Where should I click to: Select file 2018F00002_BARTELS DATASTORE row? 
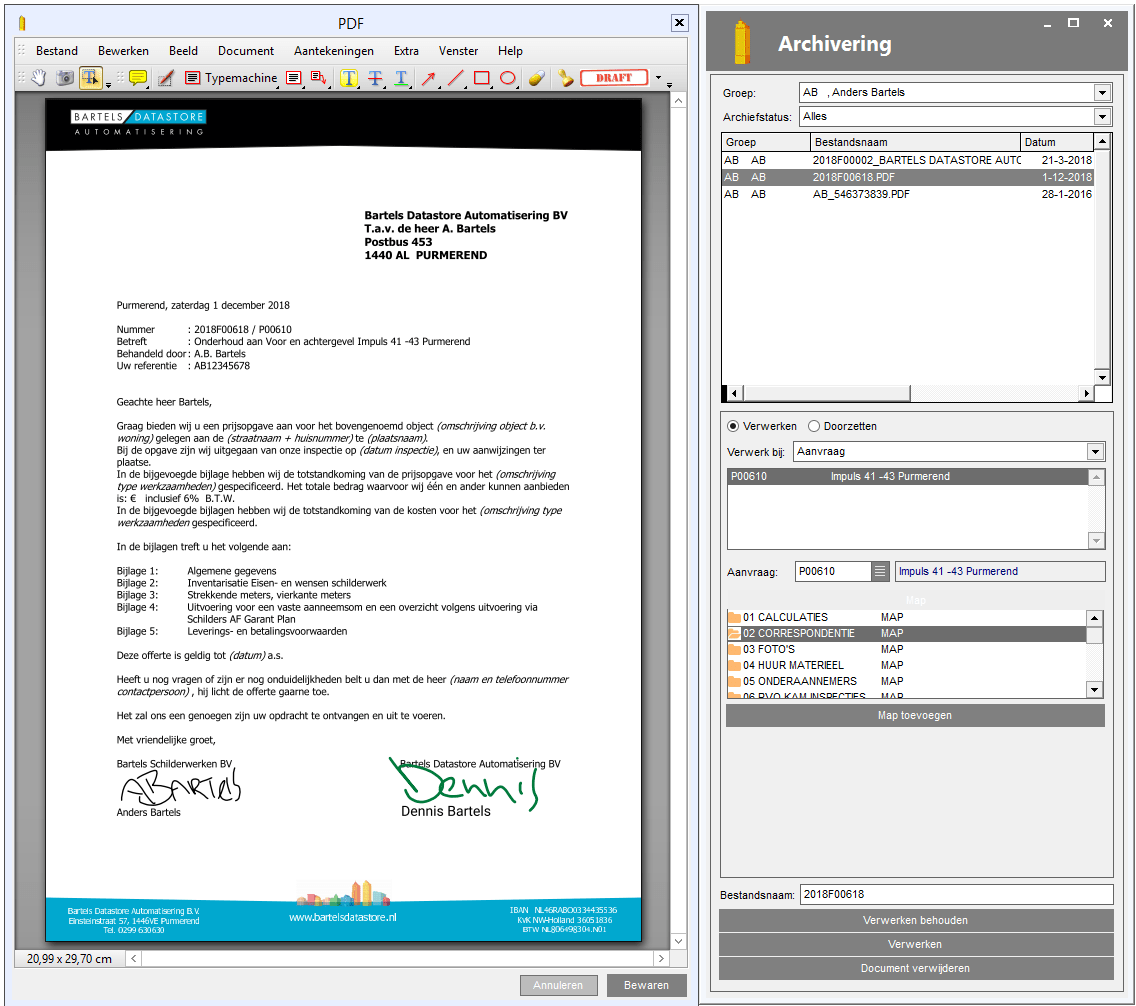click(x=908, y=160)
